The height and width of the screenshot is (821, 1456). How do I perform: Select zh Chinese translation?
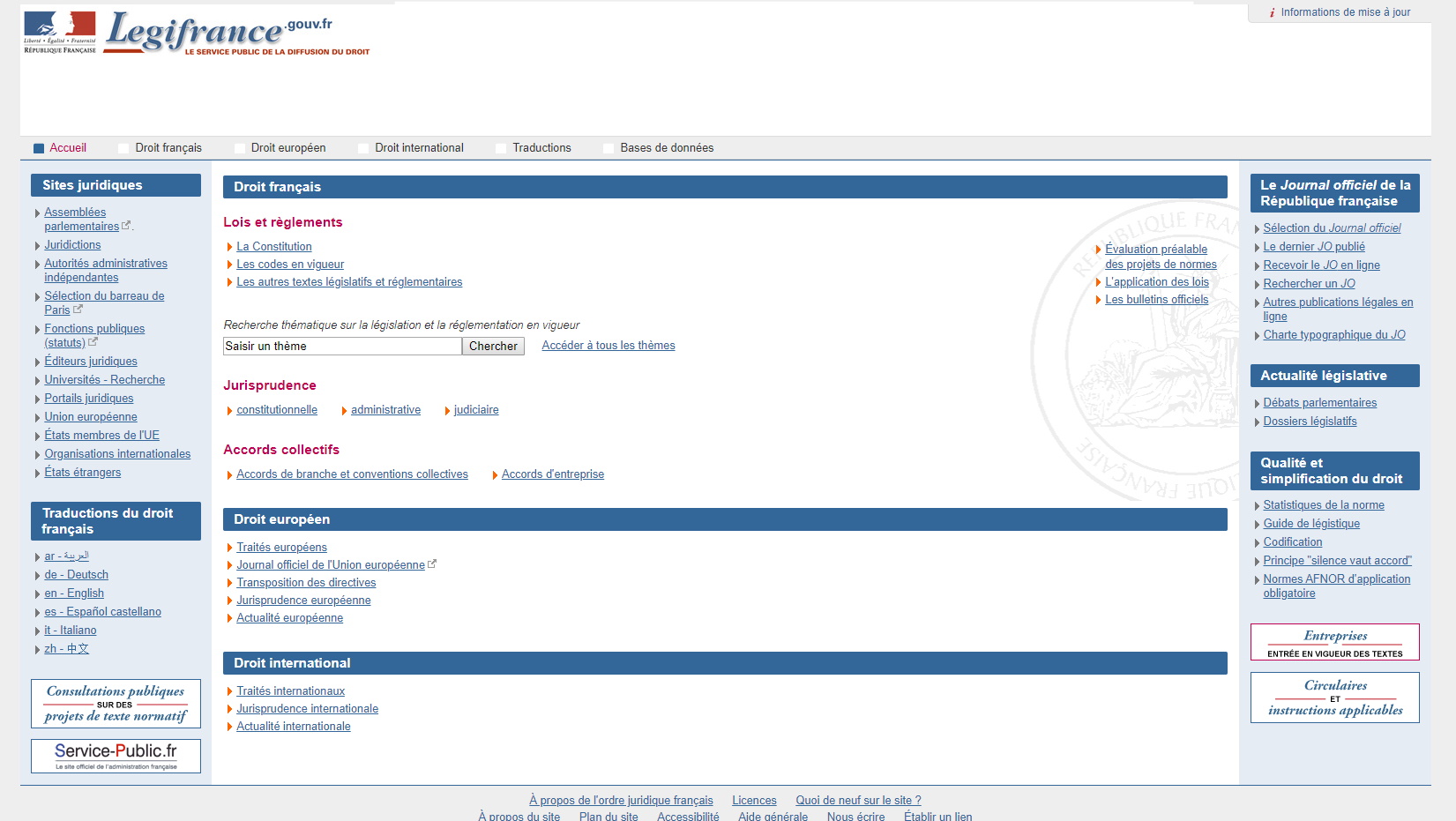click(66, 649)
